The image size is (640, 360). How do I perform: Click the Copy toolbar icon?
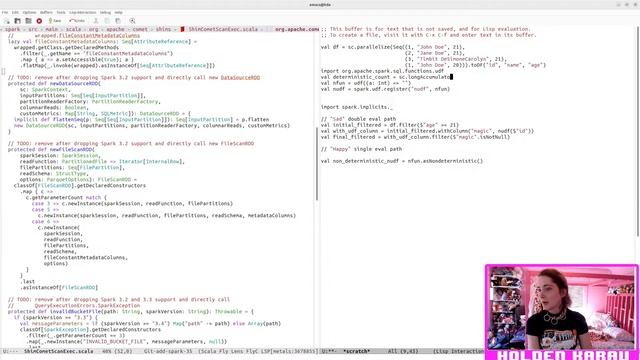point(107,21)
